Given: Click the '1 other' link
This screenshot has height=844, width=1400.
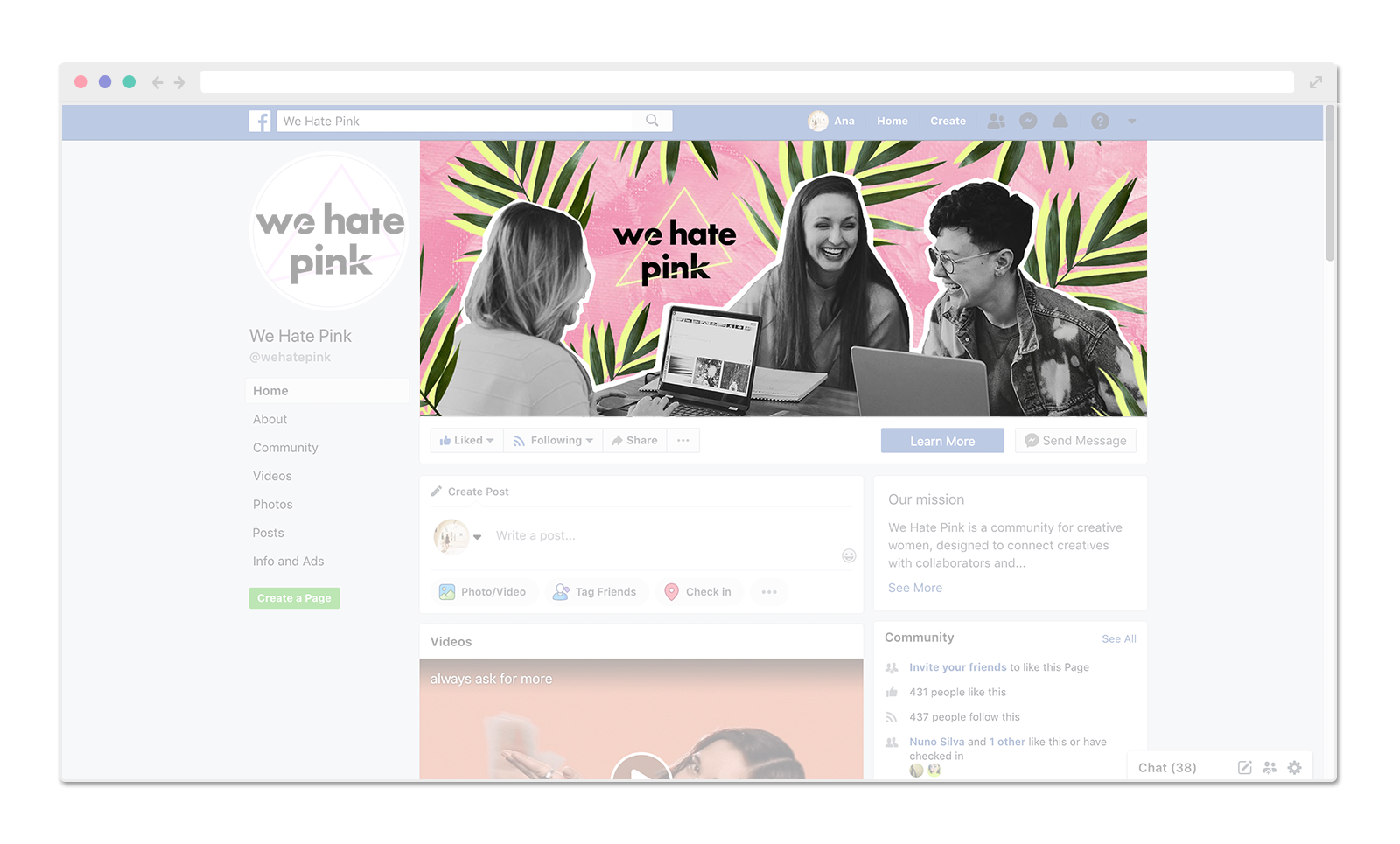Looking at the screenshot, I should [x=1007, y=742].
